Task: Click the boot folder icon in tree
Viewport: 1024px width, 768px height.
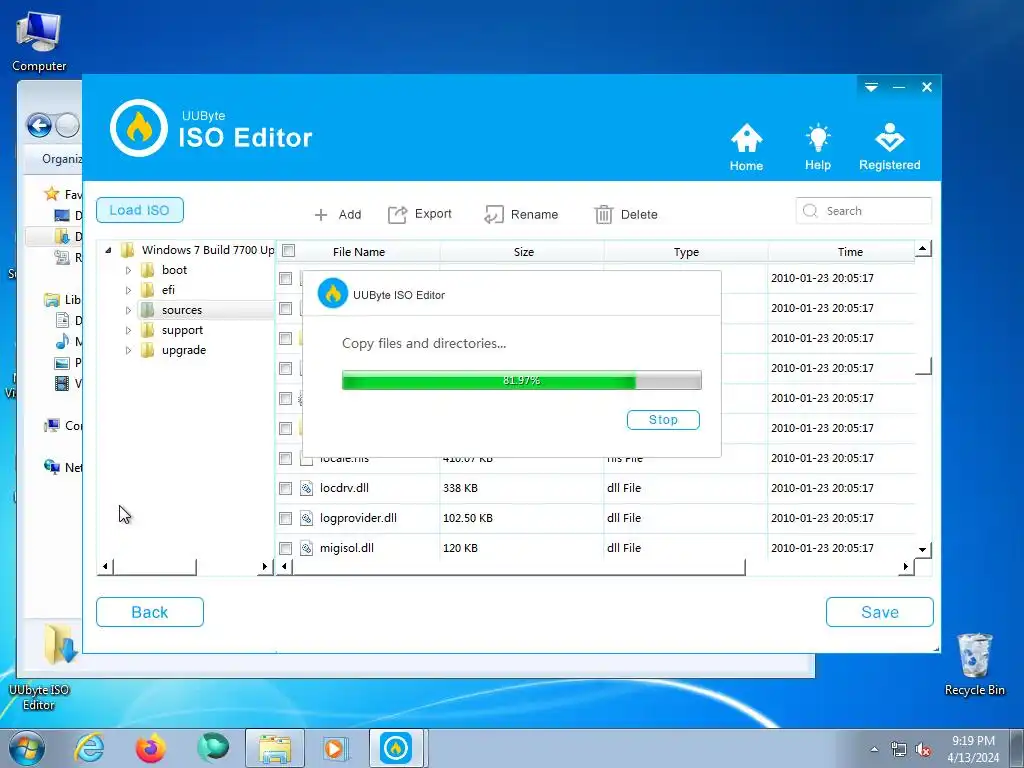Action: click(x=148, y=270)
